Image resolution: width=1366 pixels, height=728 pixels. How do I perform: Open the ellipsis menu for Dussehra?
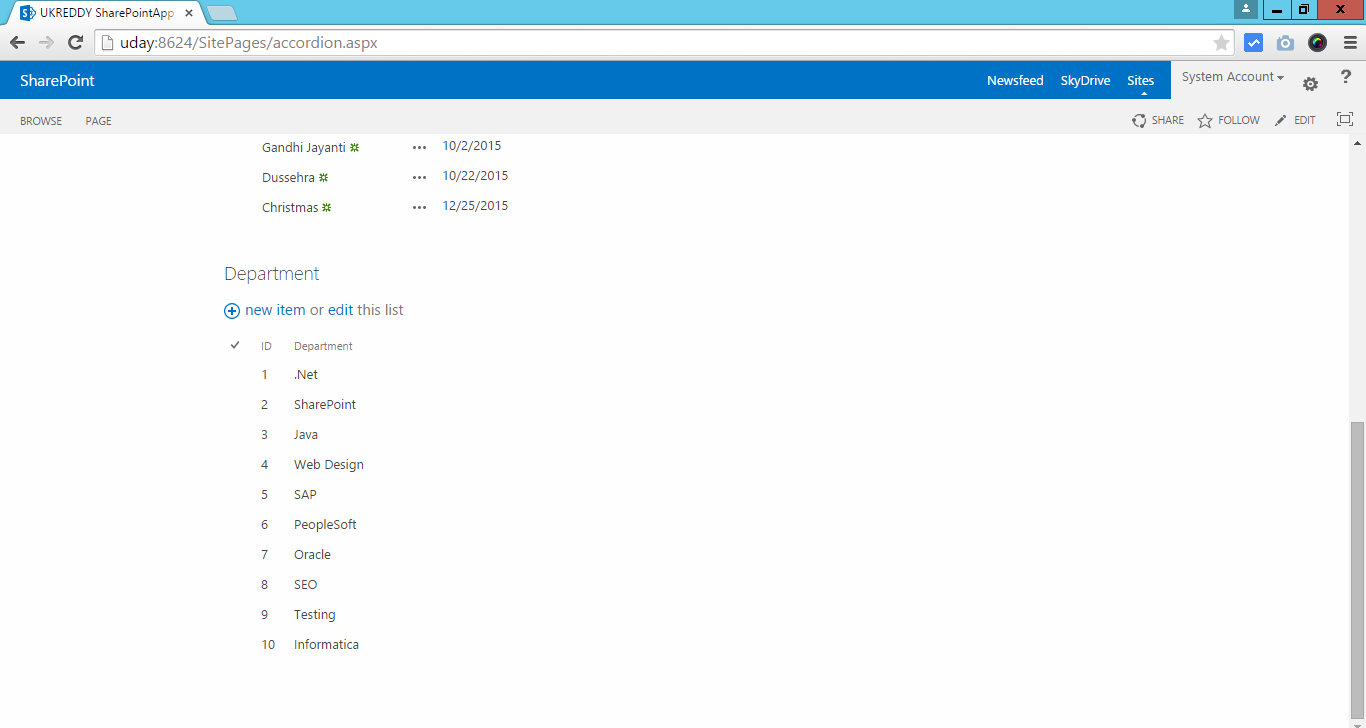418,177
